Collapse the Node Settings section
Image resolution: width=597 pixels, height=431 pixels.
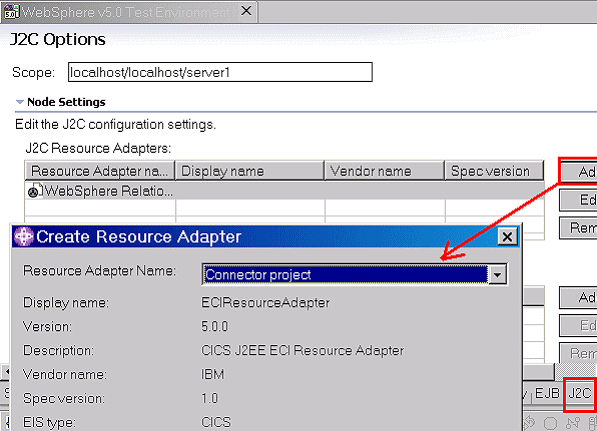click(x=20, y=102)
